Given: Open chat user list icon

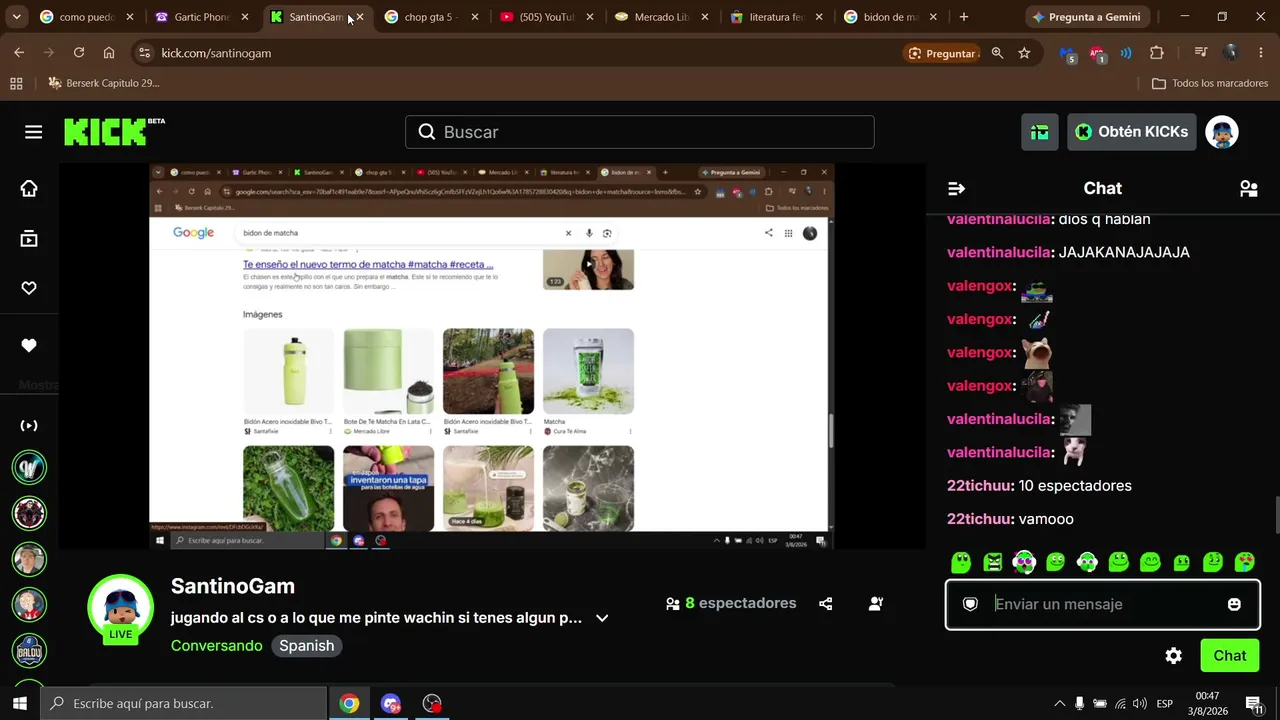Looking at the screenshot, I should click(x=1248, y=188).
